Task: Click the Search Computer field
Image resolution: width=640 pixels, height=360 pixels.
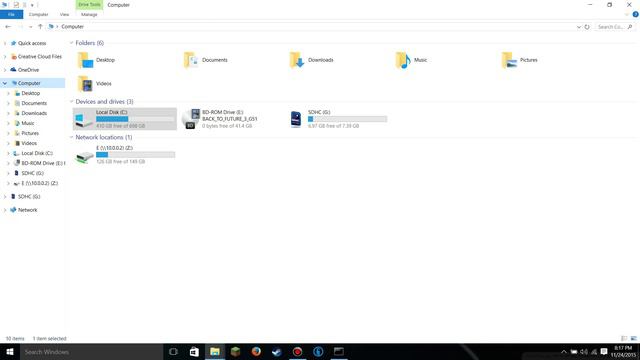Action: click(x=615, y=27)
